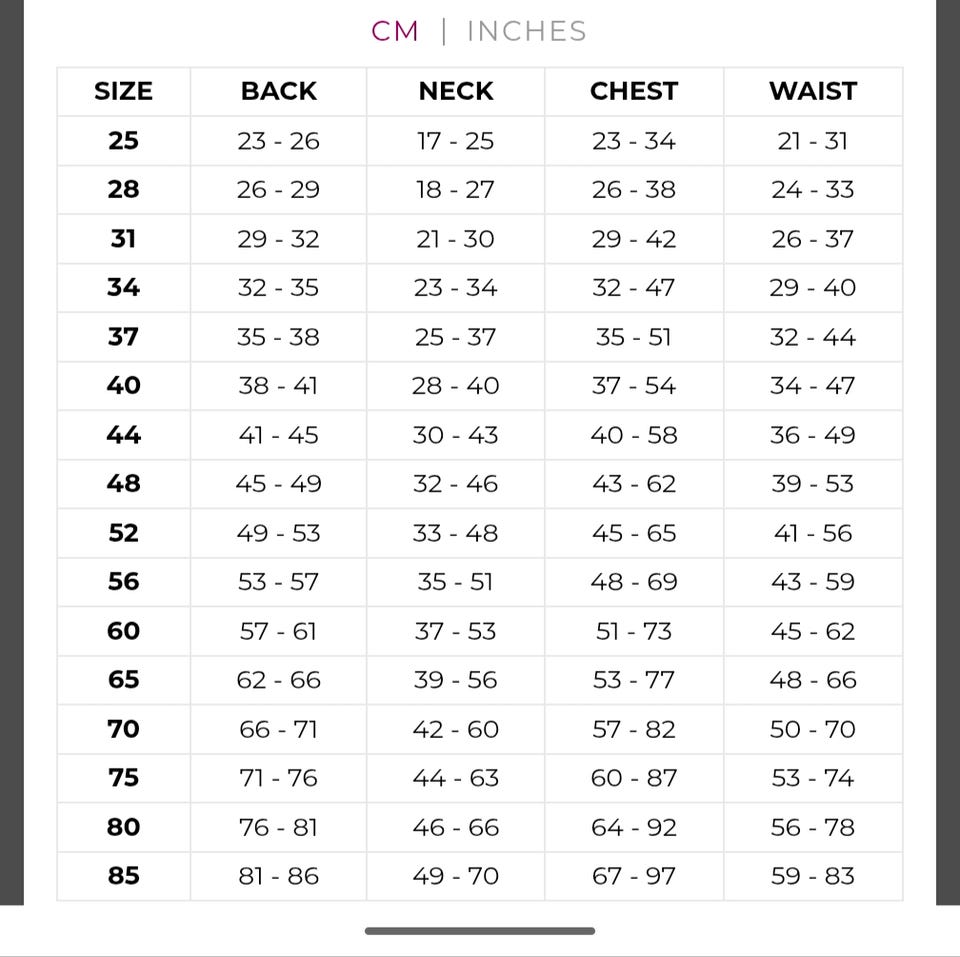Tap the size 85 row label

123,876
